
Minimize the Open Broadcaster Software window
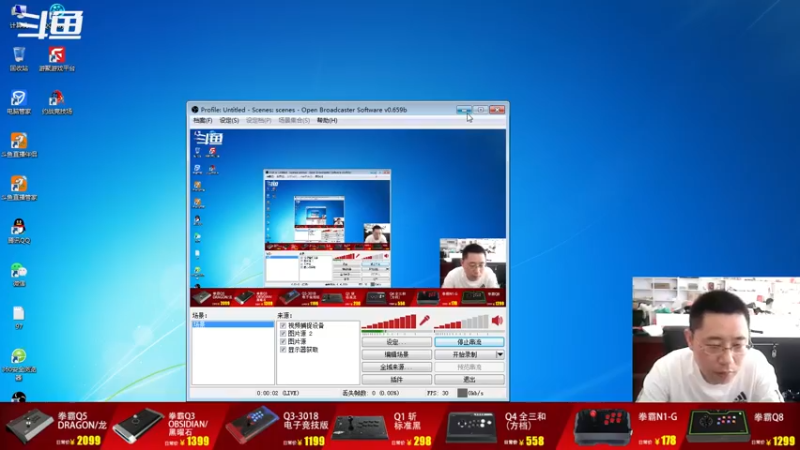click(464, 110)
